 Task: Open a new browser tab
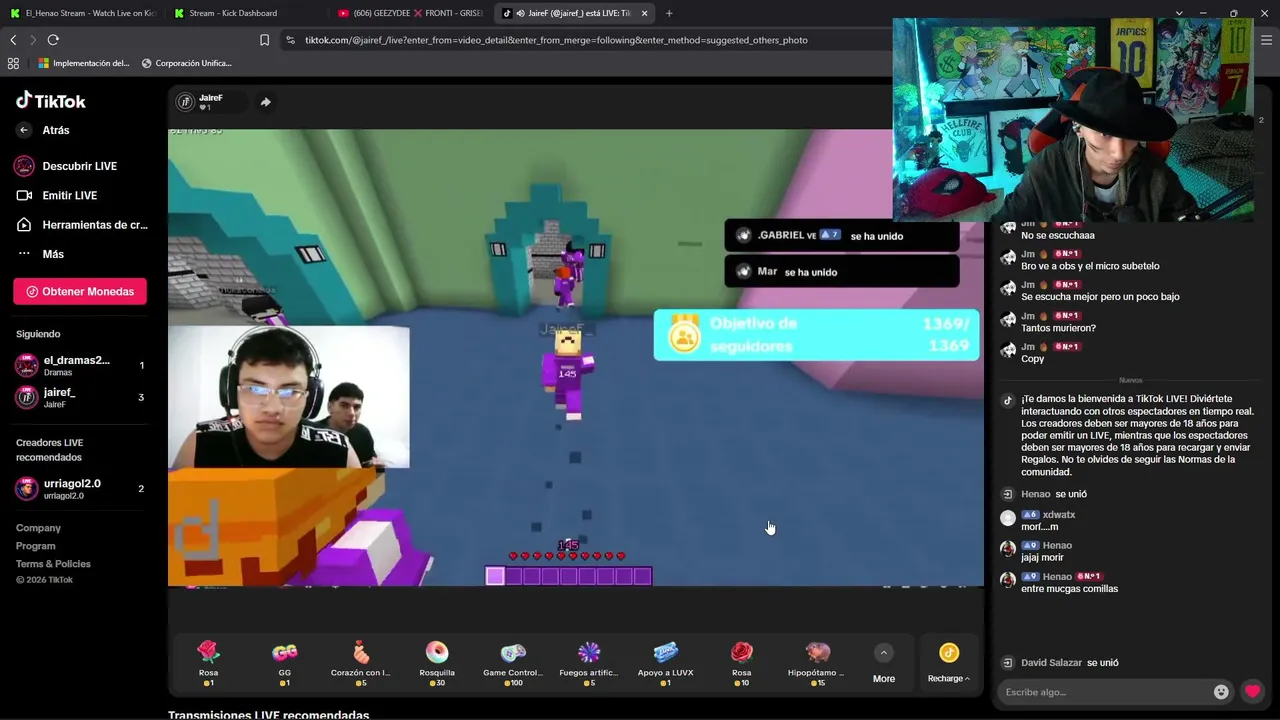coord(669,13)
